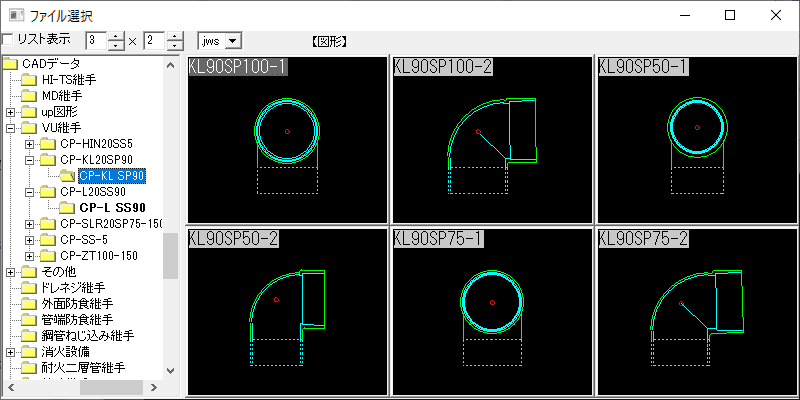Select the KL90SP50-2 elbow thumbnail
This screenshot has height=400, width=800.
pyautogui.click(x=287, y=311)
